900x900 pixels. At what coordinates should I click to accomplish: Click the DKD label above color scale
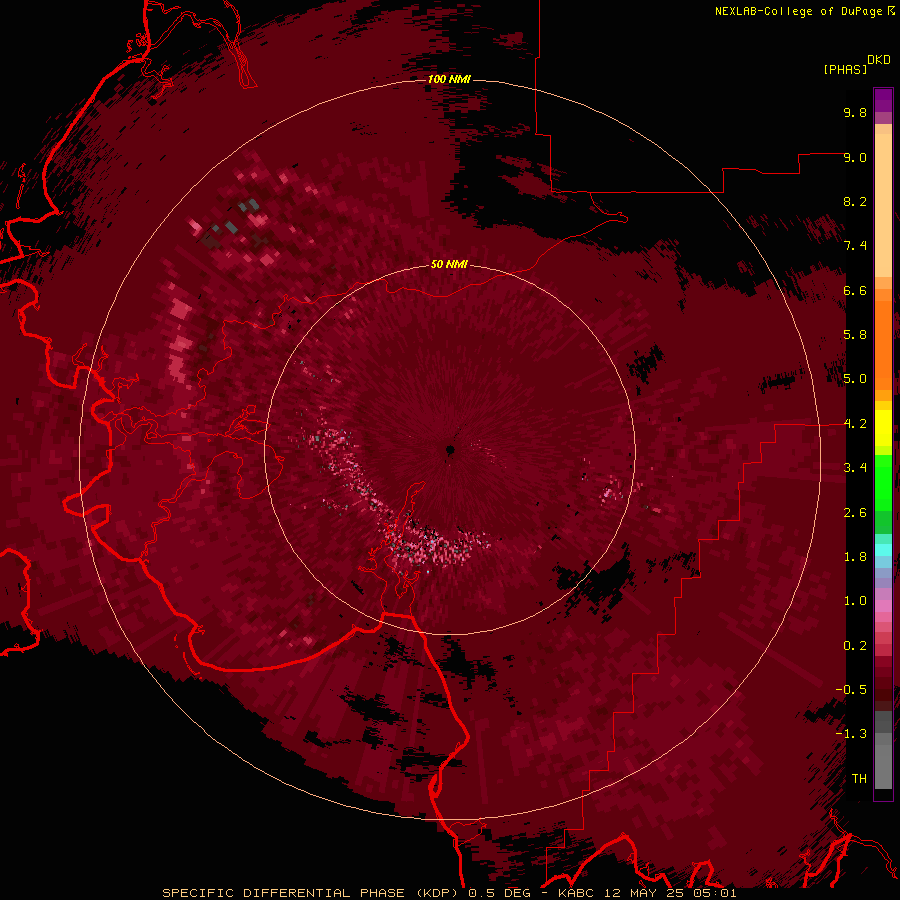878,59
